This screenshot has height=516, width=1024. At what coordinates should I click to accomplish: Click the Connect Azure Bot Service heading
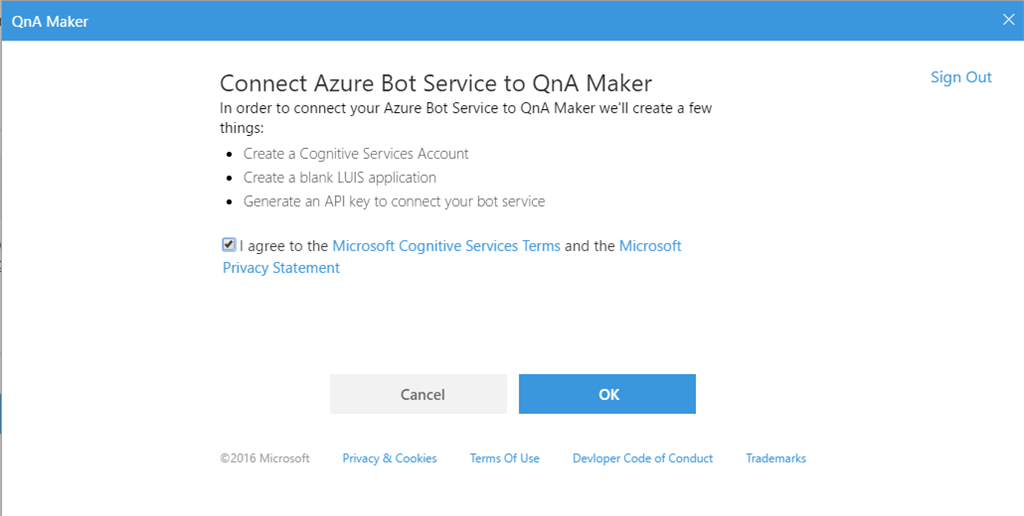[x=435, y=82]
